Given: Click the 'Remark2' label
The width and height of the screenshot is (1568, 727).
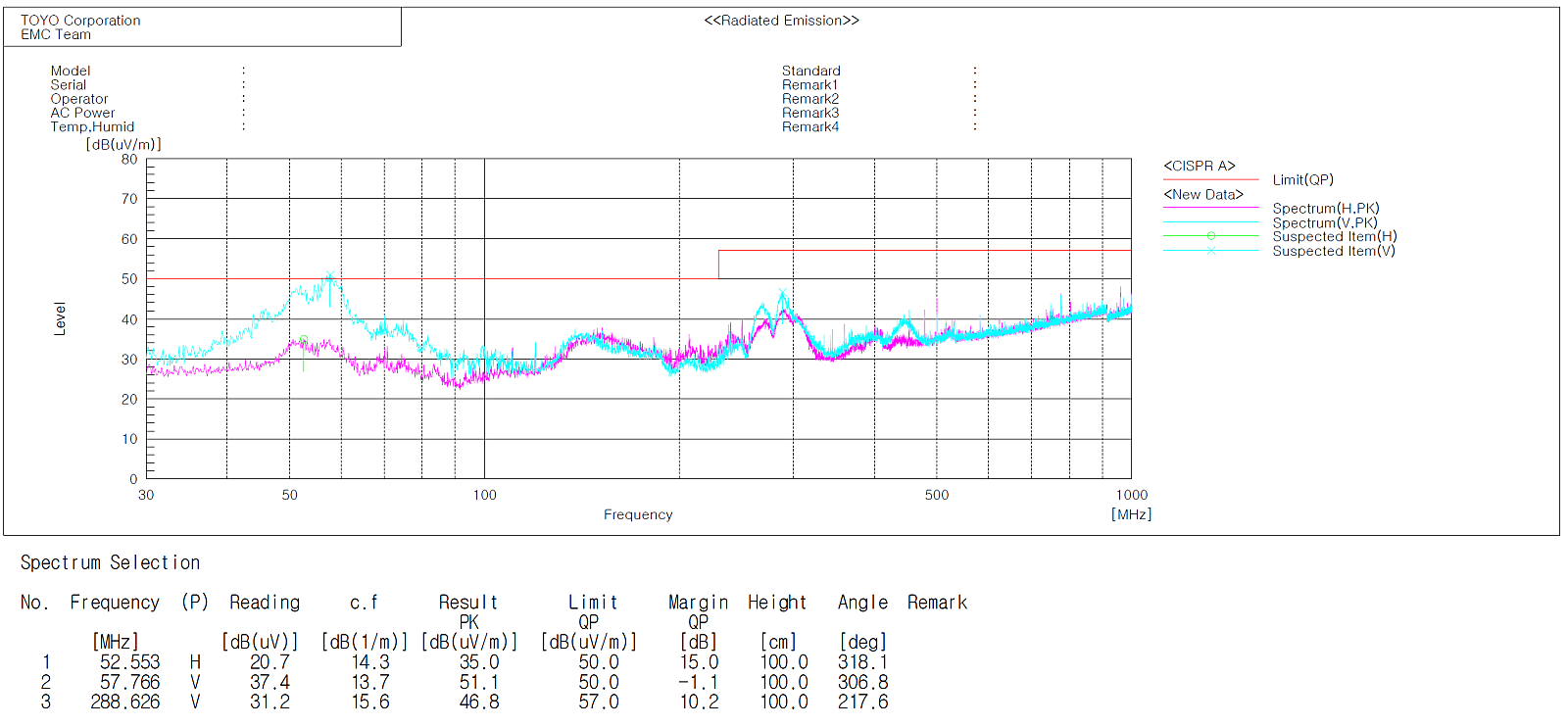Looking at the screenshot, I should point(810,99).
